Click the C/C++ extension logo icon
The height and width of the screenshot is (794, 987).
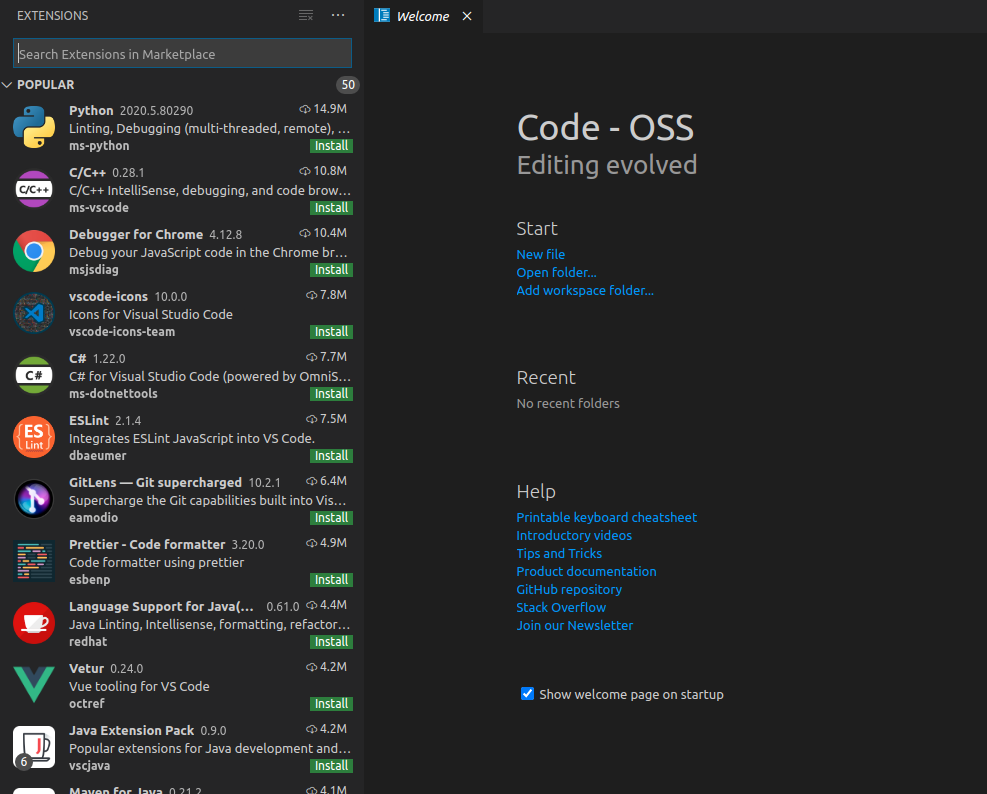pyautogui.click(x=34, y=189)
